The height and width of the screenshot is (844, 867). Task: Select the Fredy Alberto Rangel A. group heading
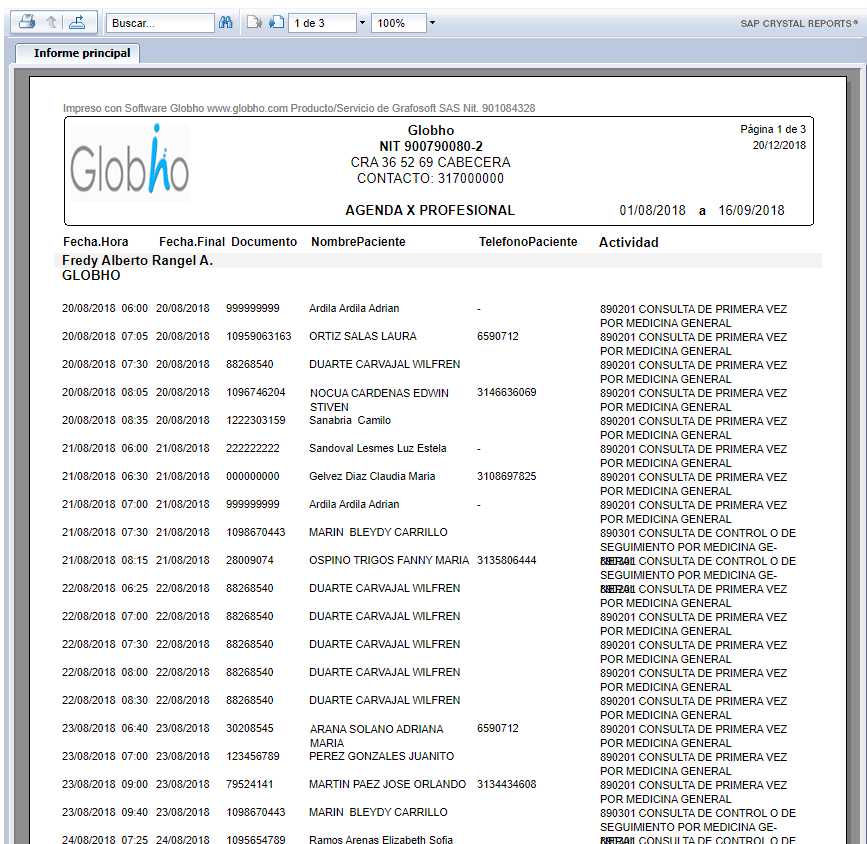coord(137,261)
